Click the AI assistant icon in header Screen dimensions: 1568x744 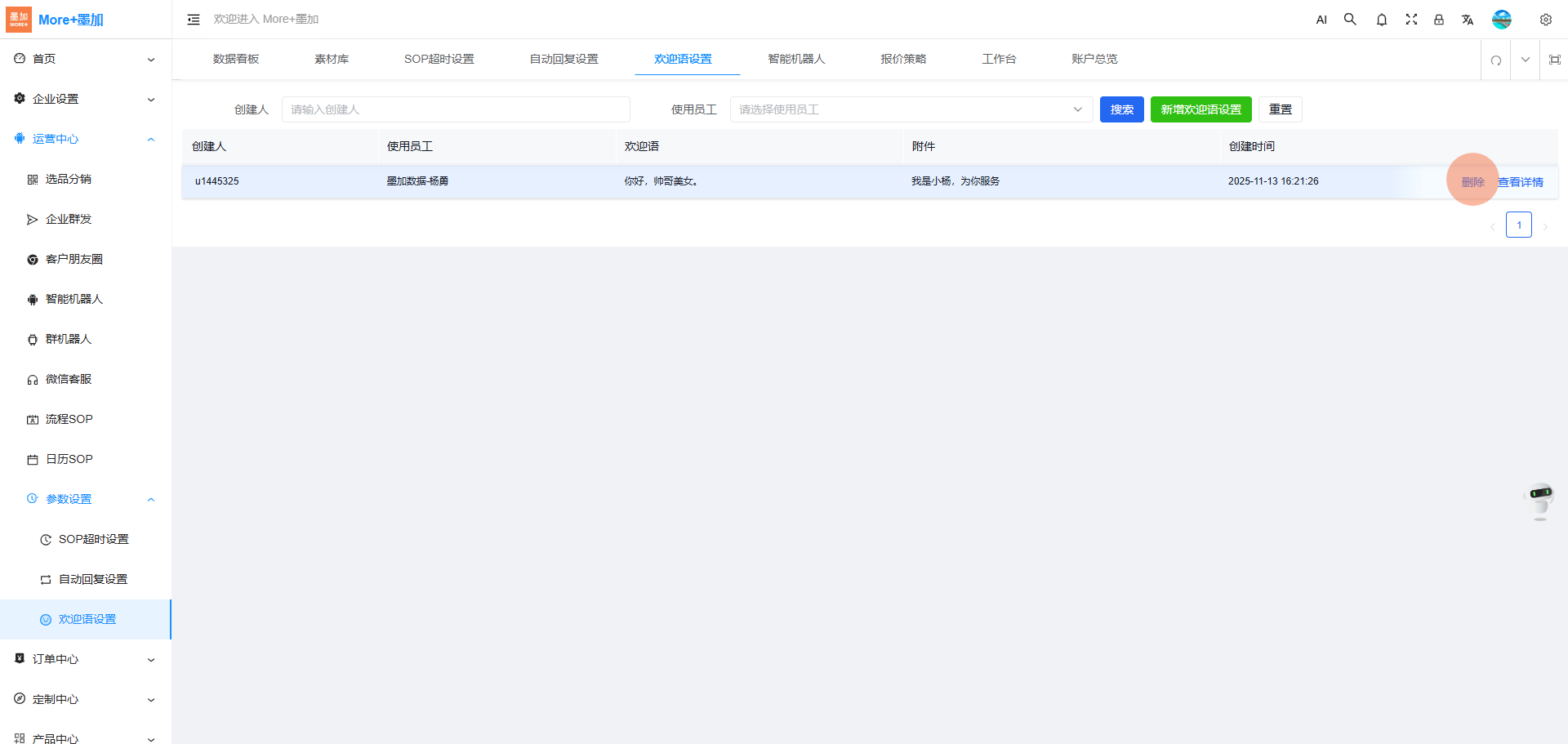(1321, 20)
